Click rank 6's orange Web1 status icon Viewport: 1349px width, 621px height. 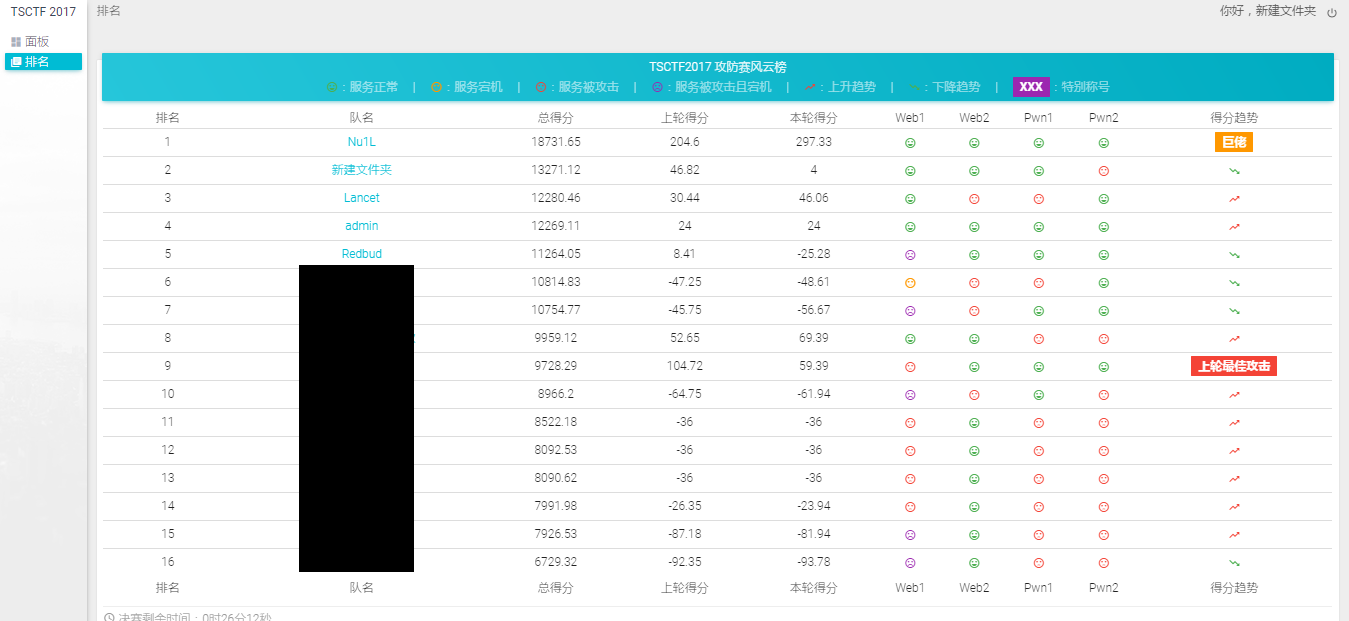[910, 283]
